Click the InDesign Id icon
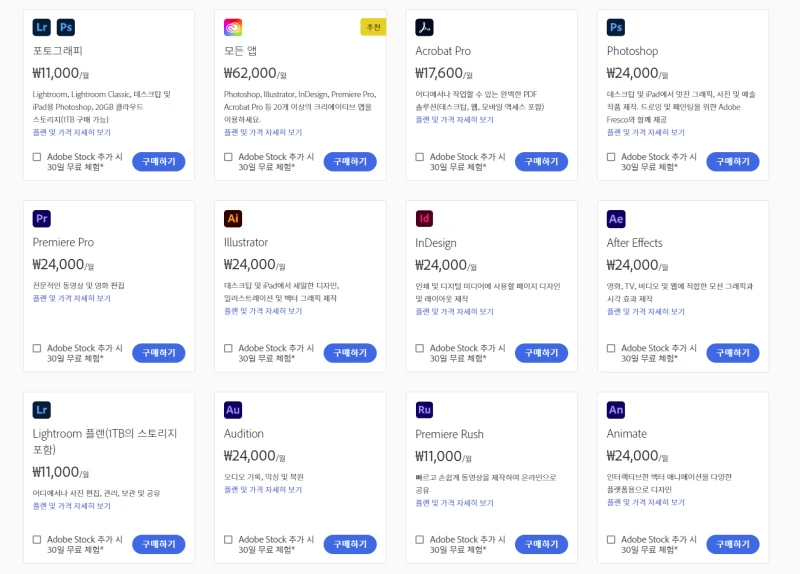The width and height of the screenshot is (800, 574). (x=424, y=218)
